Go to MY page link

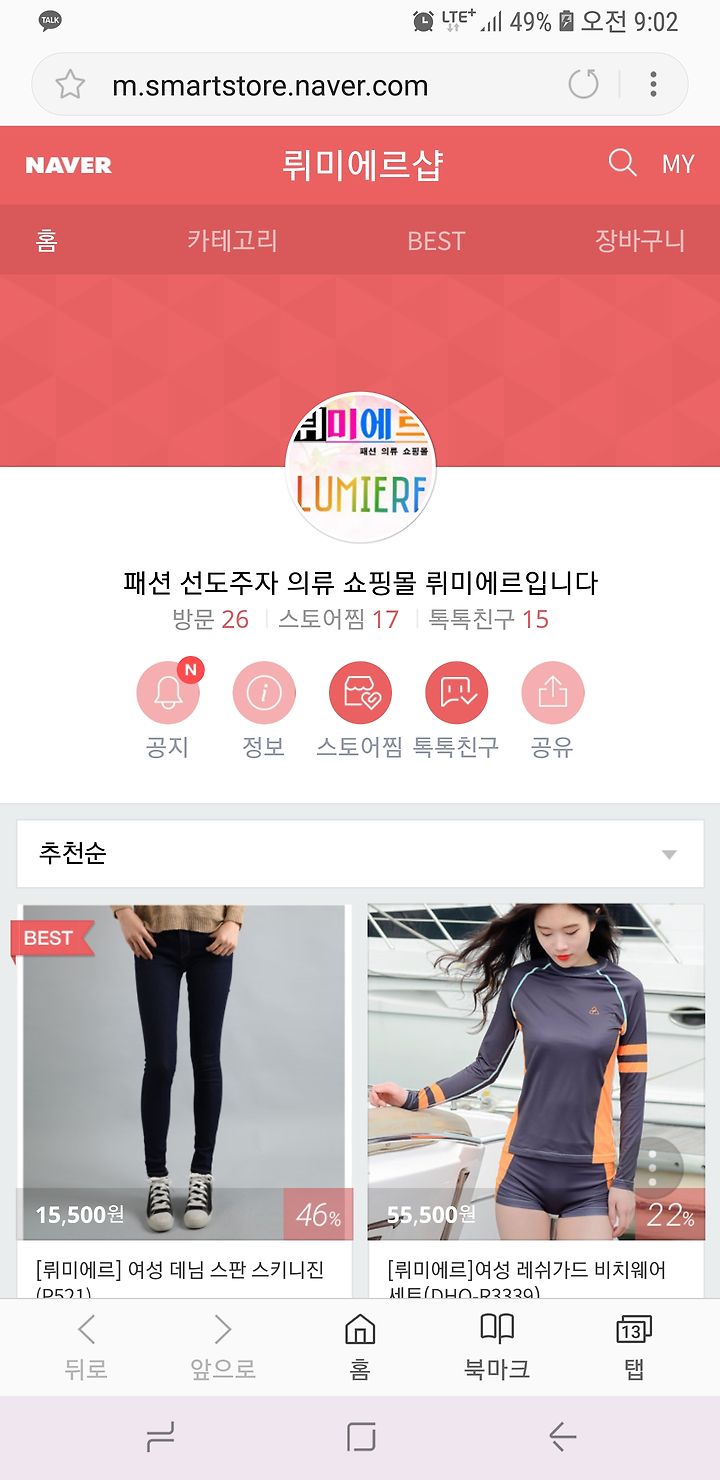(x=677, y=164)
